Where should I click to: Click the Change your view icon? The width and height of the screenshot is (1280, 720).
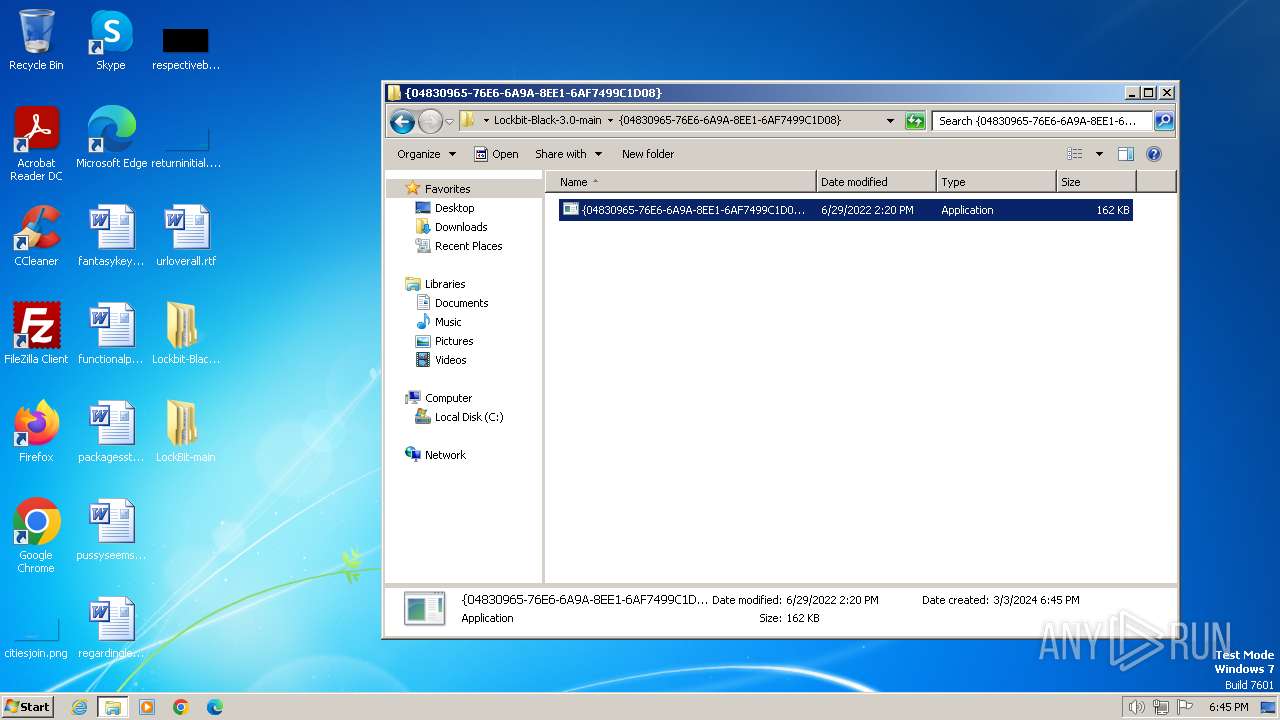pyautogui.click(x=1075, y=154)
